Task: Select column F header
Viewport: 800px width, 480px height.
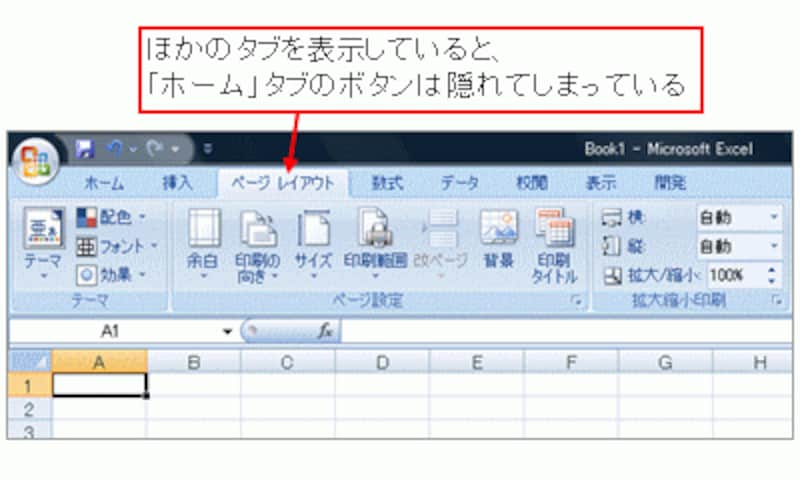Action: 571,362
